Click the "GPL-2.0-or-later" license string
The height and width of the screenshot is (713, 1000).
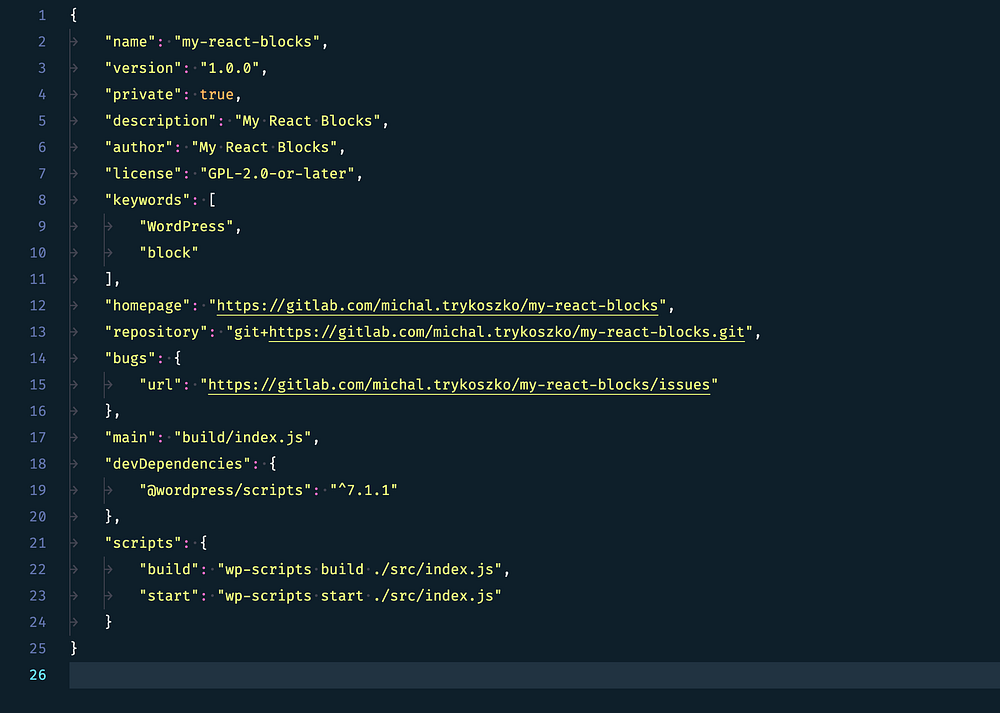[x=277, y=173]
